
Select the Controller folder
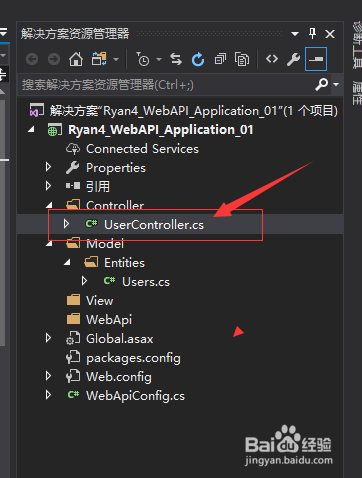point(115,205)
